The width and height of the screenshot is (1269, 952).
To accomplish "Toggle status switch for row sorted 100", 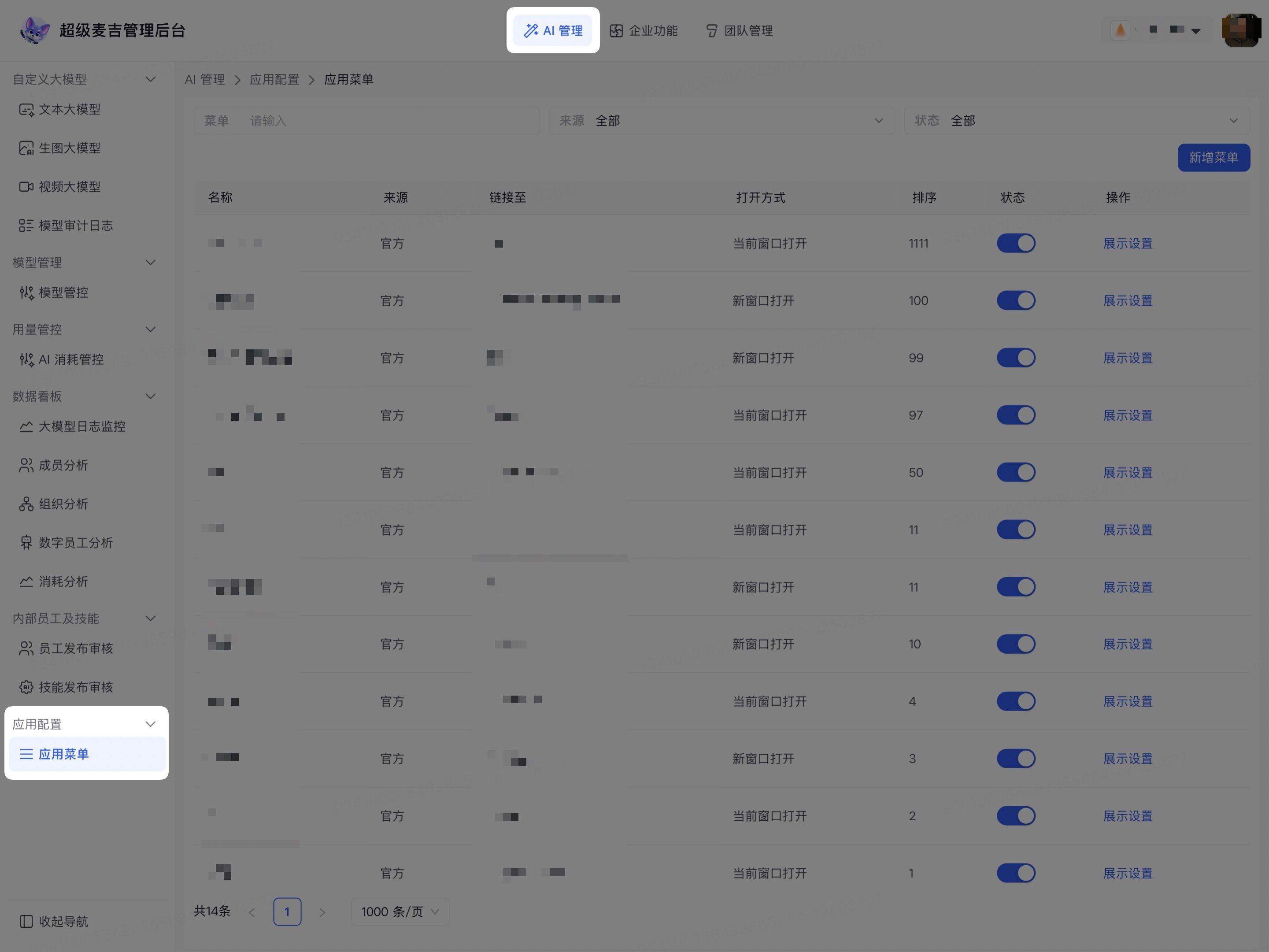I will 1015,301.
